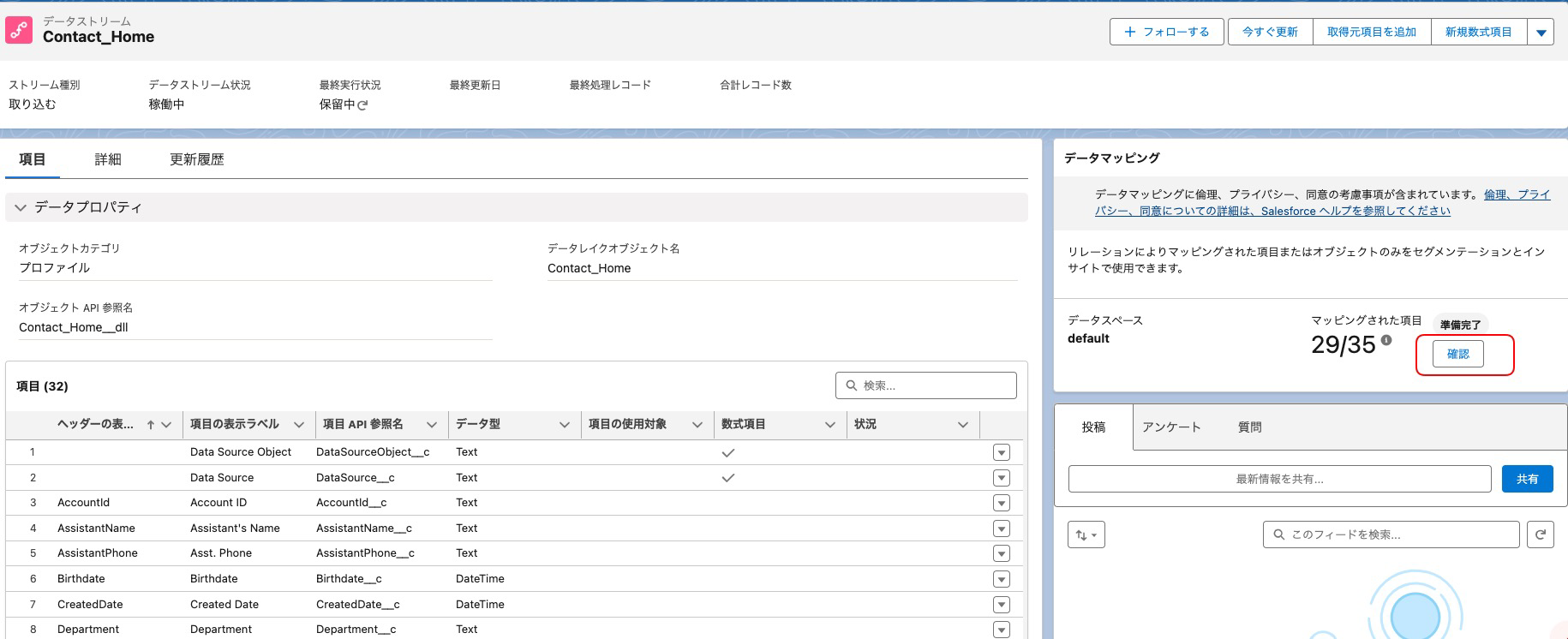Click info icon next to 29/35 mapped fields
The image size is (1568, 639).
click(x=1386, y=340)
